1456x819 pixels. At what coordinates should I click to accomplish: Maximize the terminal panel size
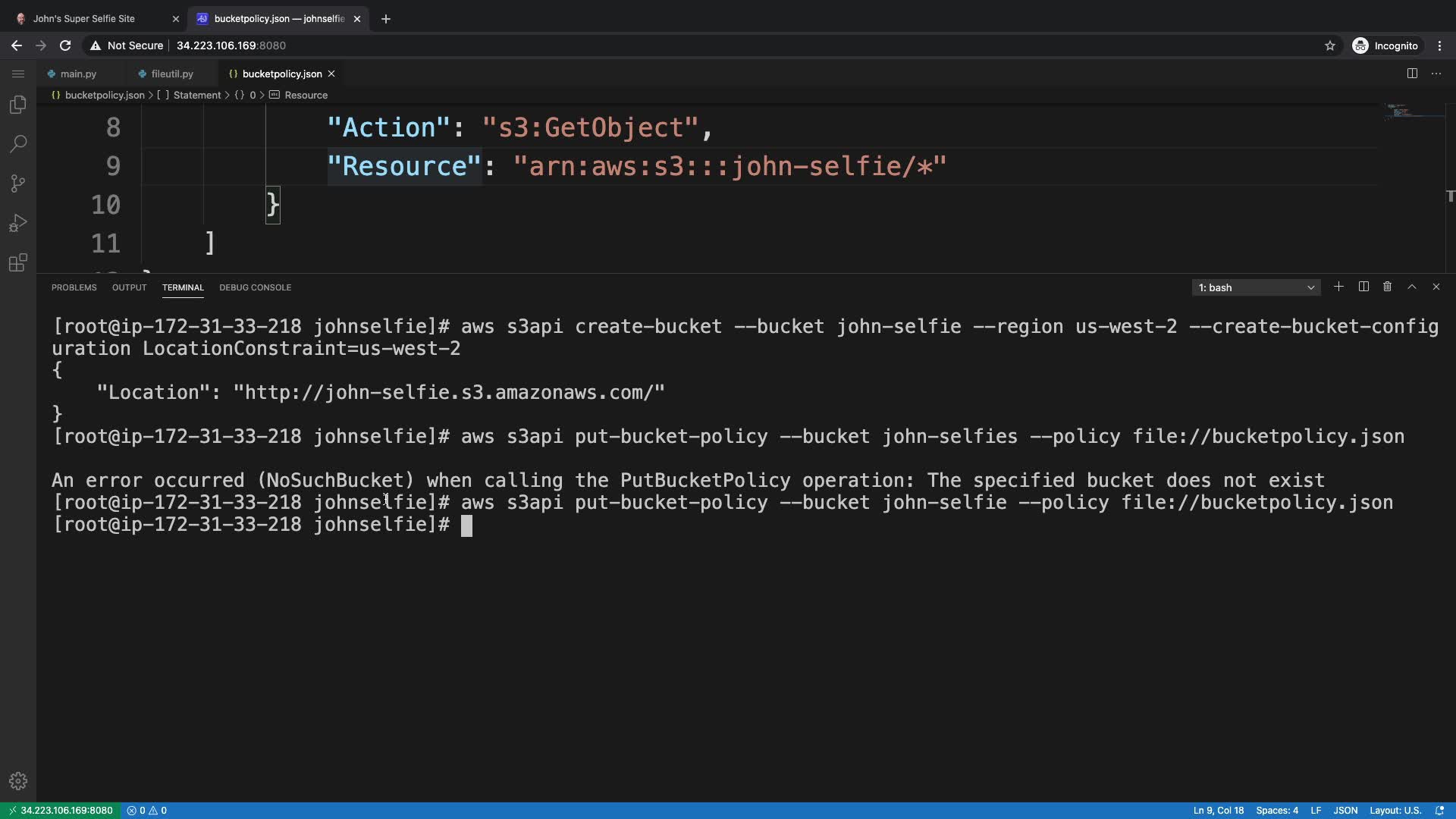(1412, 287)
